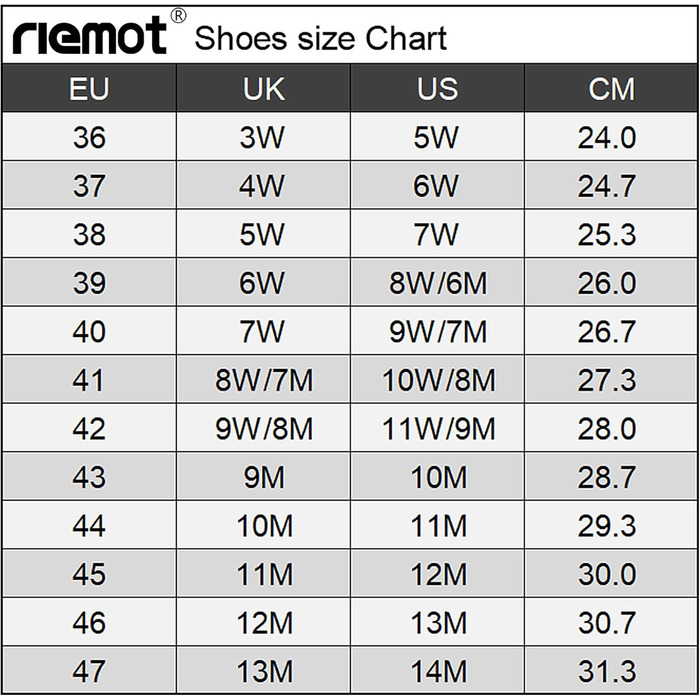The width and height of the screenshot is (700, 700).
Task: Click the registered trademark symbol
Action: (x=178, y=16)
